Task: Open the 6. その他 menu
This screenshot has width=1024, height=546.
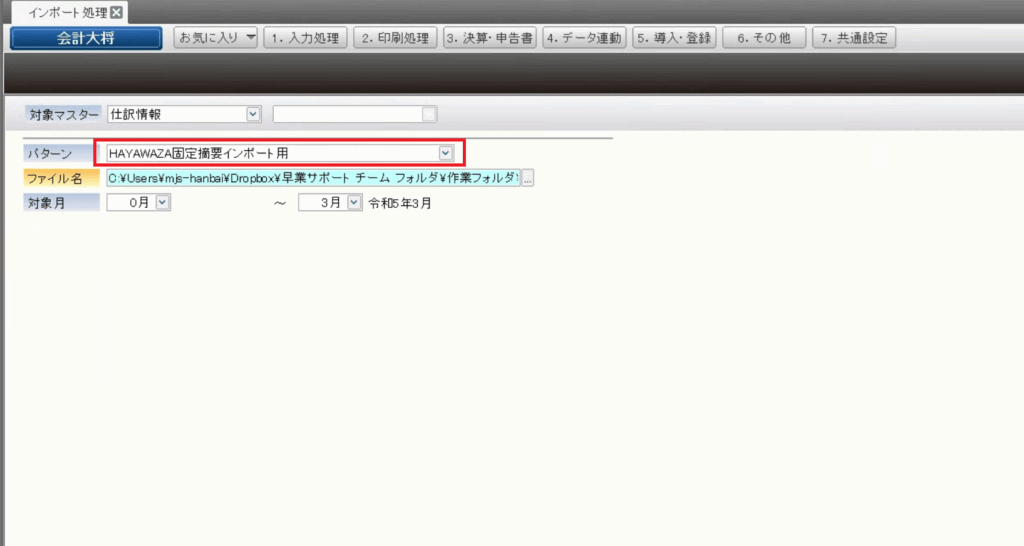Action: pos(763,38)
